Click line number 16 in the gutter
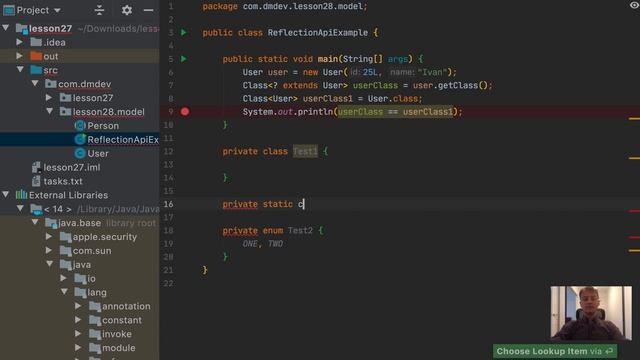Screen dimensions: 640x360 [x=169, y=204]
